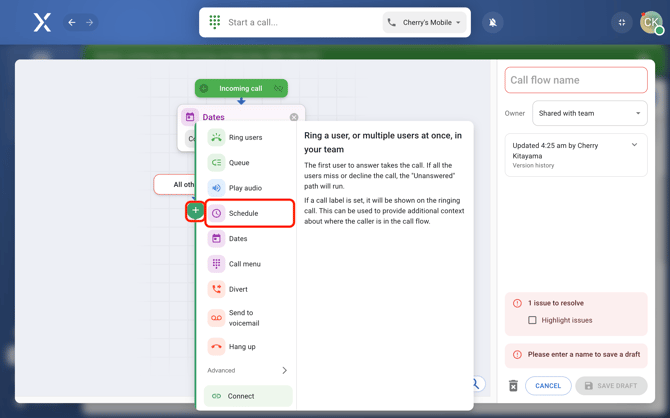The width and height of the screenshot is (670, 418).
Task: Choose the Divert step
Action: (237, 289)
